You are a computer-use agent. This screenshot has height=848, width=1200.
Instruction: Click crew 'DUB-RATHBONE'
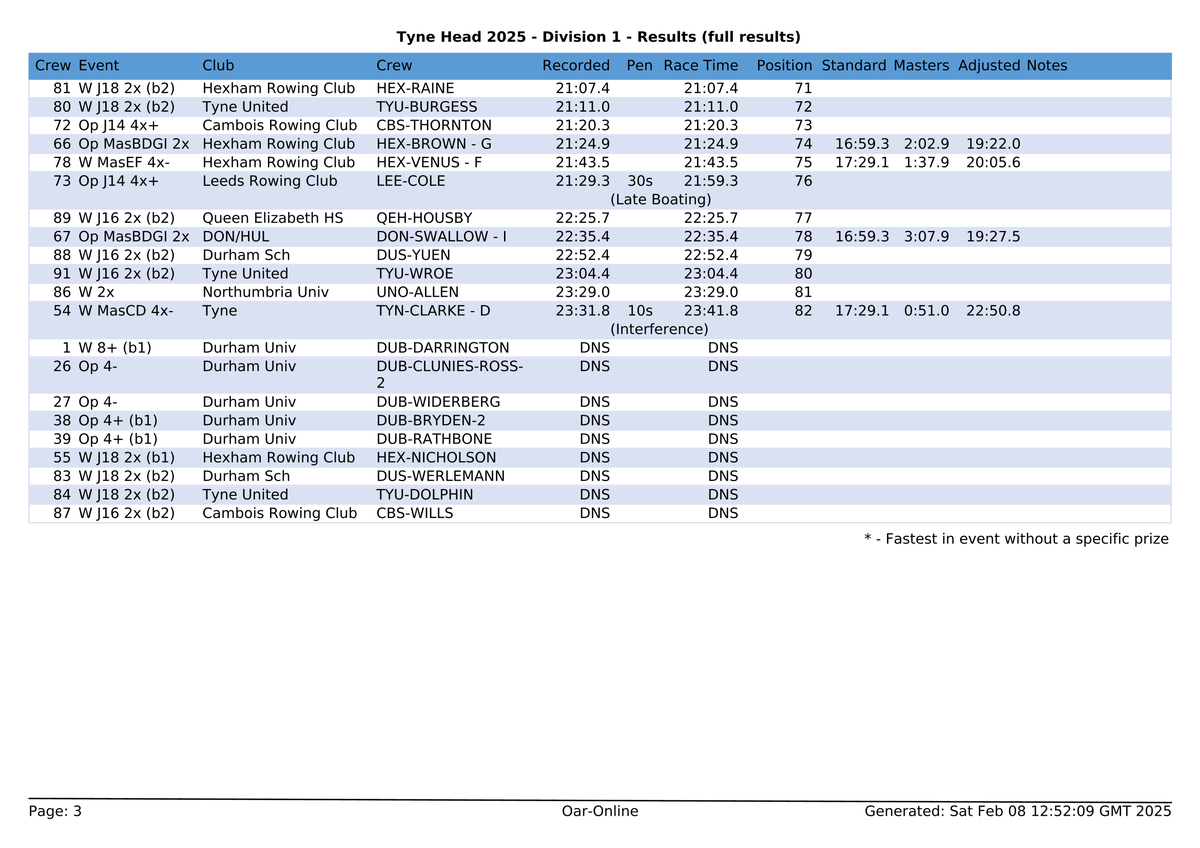pyautogui.click(x=434, y=439)
